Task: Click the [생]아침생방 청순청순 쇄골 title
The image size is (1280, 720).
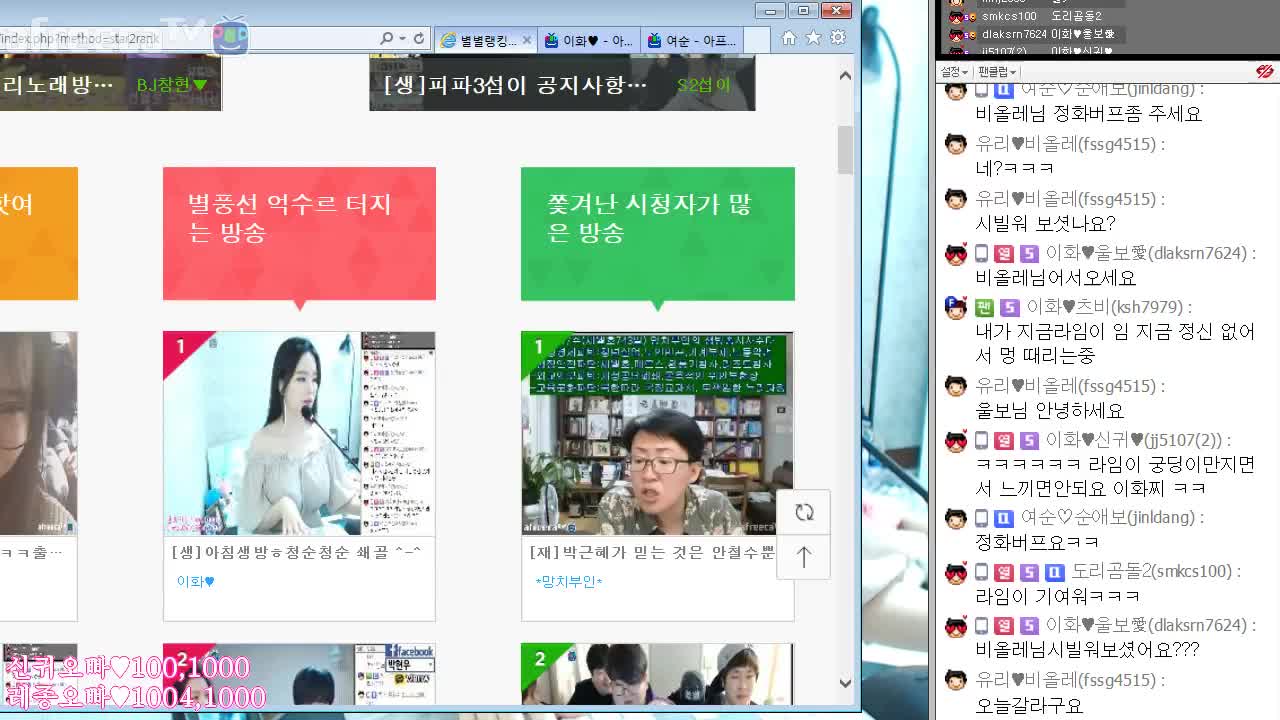Action: [296, 552]
